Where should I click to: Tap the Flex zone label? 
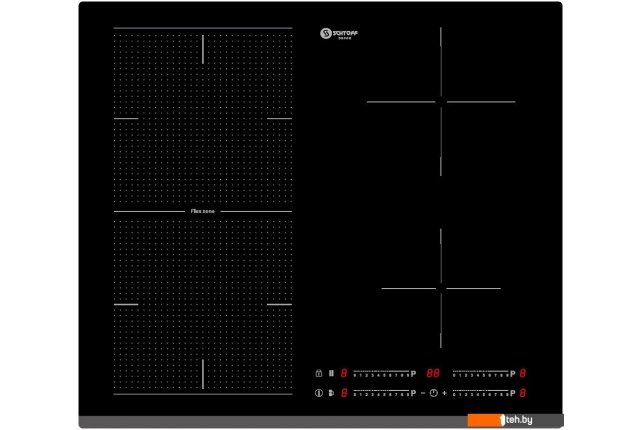tap(203, 211)
